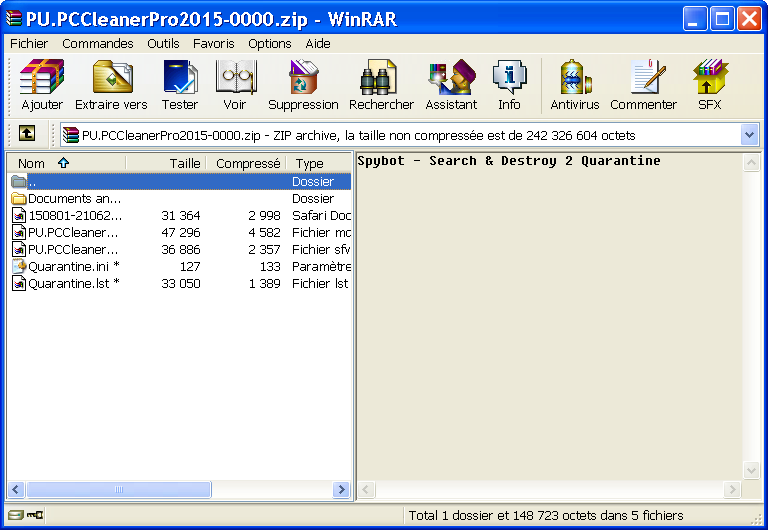Open the Commandes menu
The image size is (768, 530).
pos(97,44)
